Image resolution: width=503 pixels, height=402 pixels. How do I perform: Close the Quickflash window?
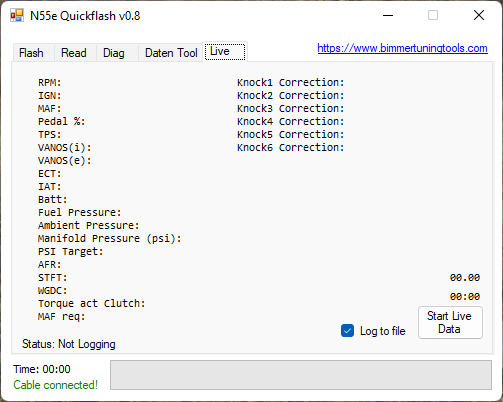(479, 15)
